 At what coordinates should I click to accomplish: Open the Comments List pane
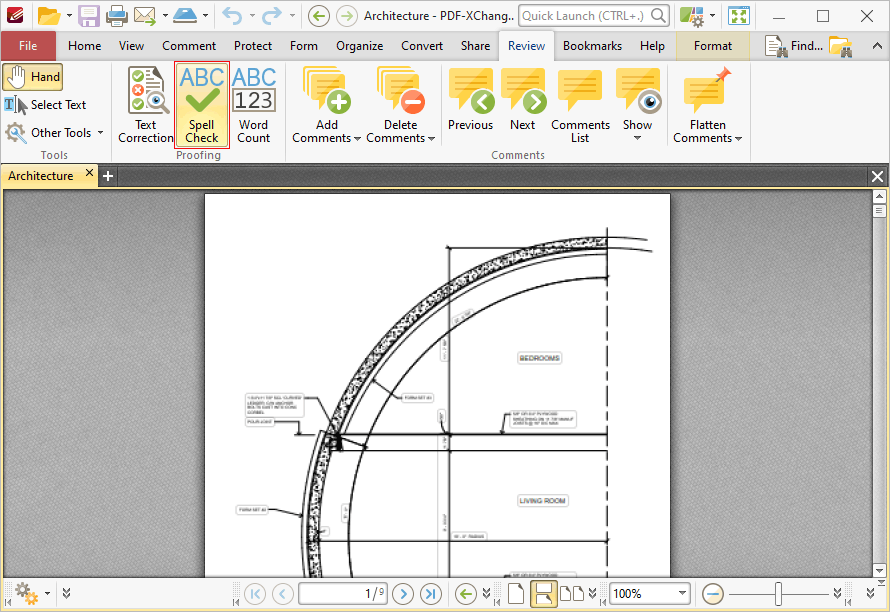[580, 105]
